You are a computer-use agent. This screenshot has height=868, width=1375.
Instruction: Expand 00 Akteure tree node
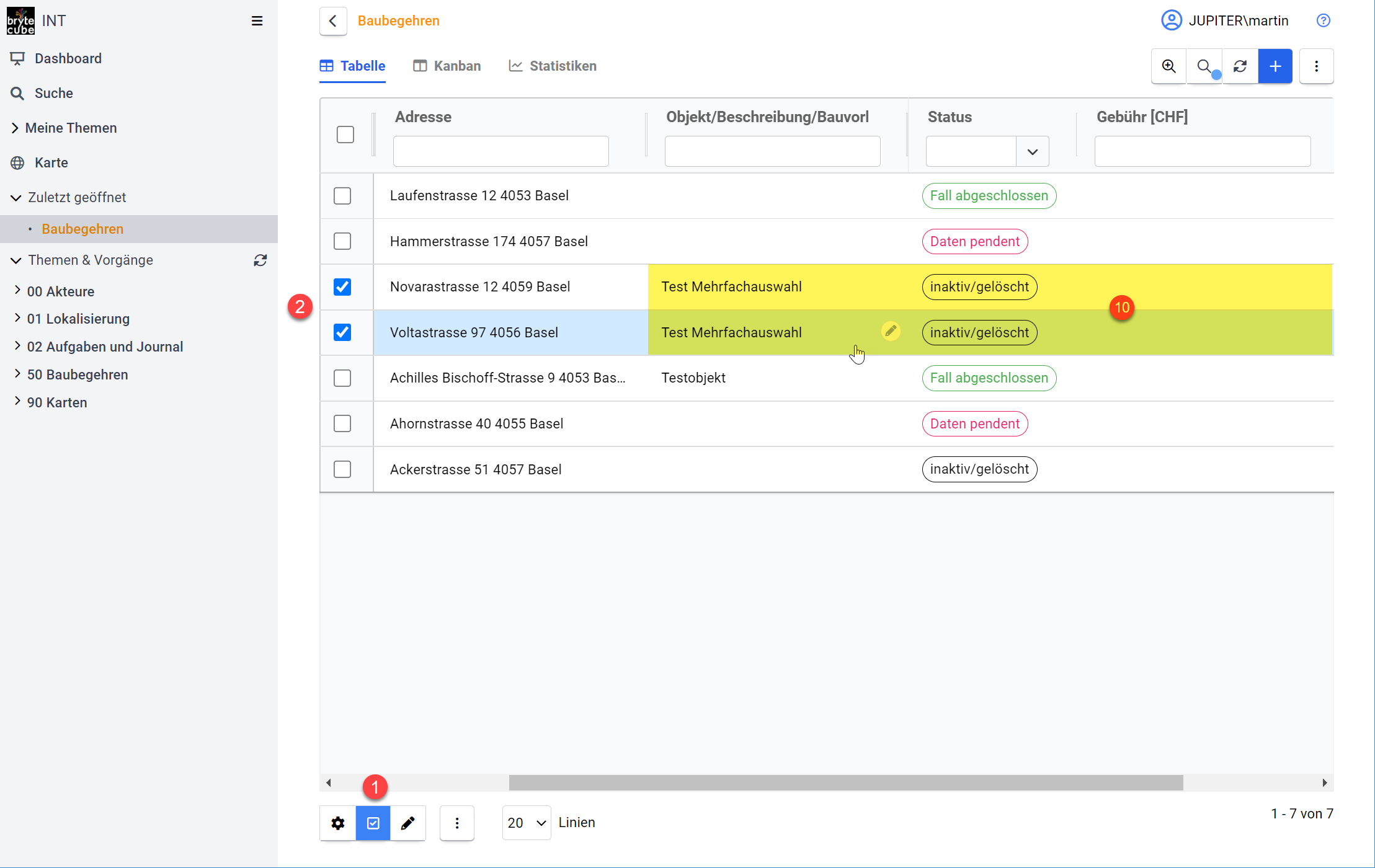pyautogui.click(x=17, y=290)
